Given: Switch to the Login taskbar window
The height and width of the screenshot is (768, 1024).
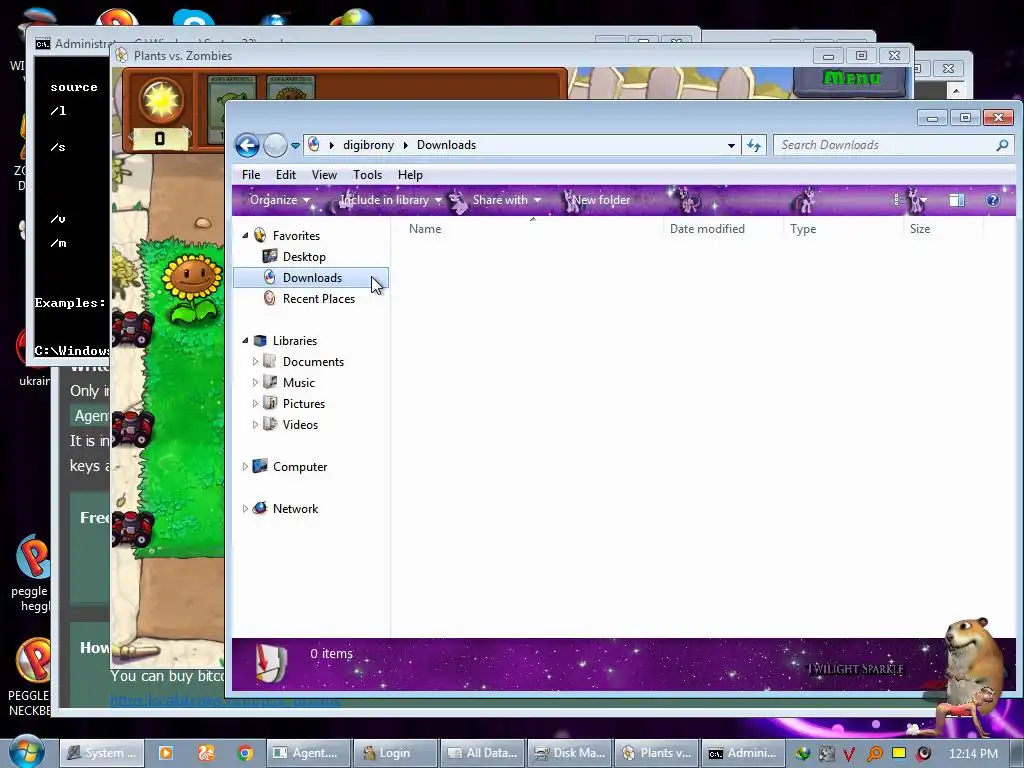Looking at the screenshot, I should click(396, 753).
